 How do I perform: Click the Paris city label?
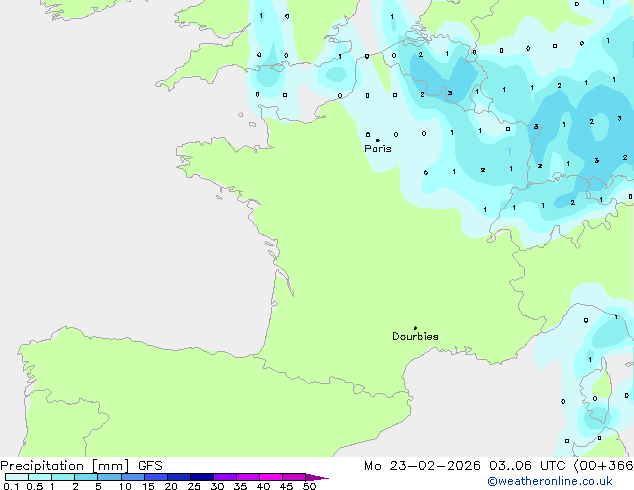click(x=378, y=148)
